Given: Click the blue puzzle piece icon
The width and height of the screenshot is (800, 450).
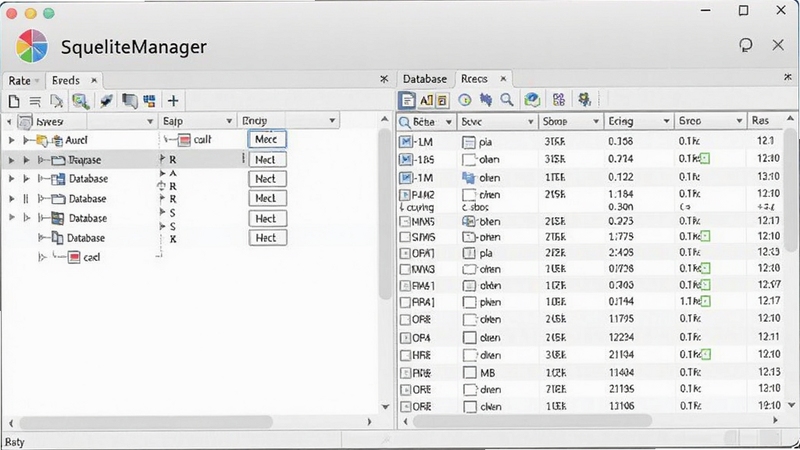Looking at the screenshot, I should [486, 100].
